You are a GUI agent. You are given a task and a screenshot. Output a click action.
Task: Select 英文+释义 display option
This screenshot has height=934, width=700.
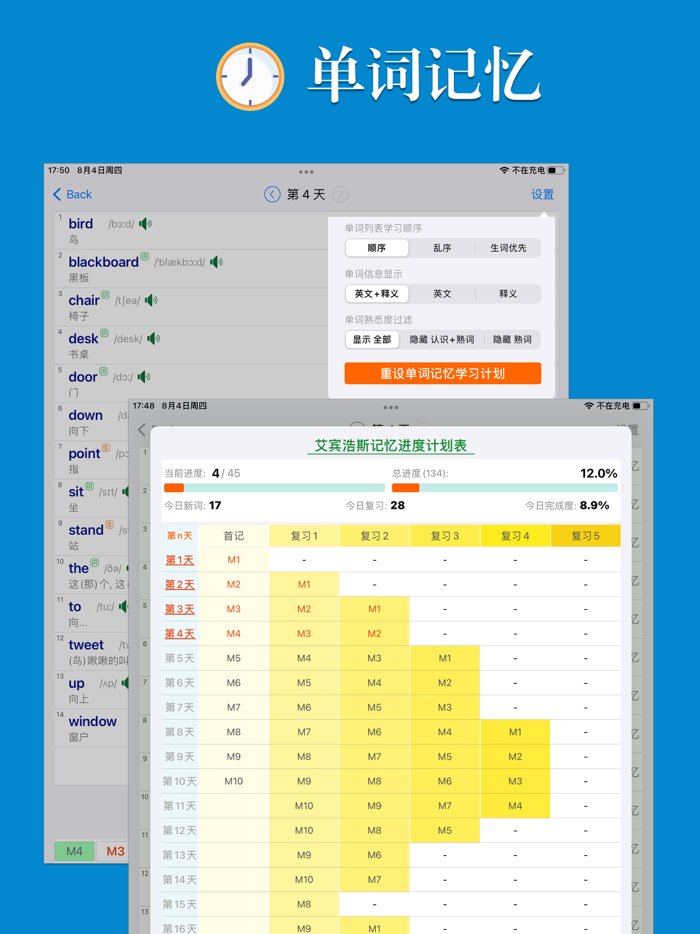(377, 294)
